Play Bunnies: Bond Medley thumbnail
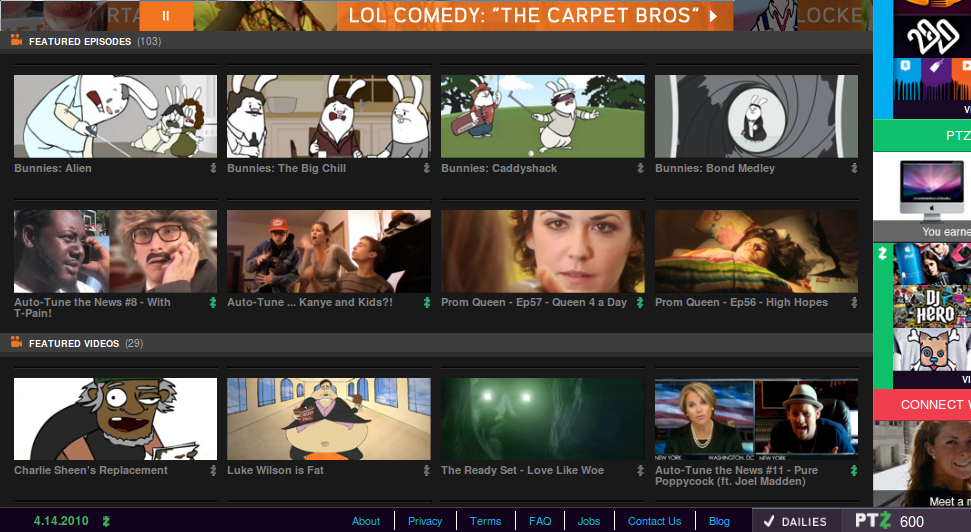The height and width of the screenshot is (532, 971). click(x=756, y=116)
